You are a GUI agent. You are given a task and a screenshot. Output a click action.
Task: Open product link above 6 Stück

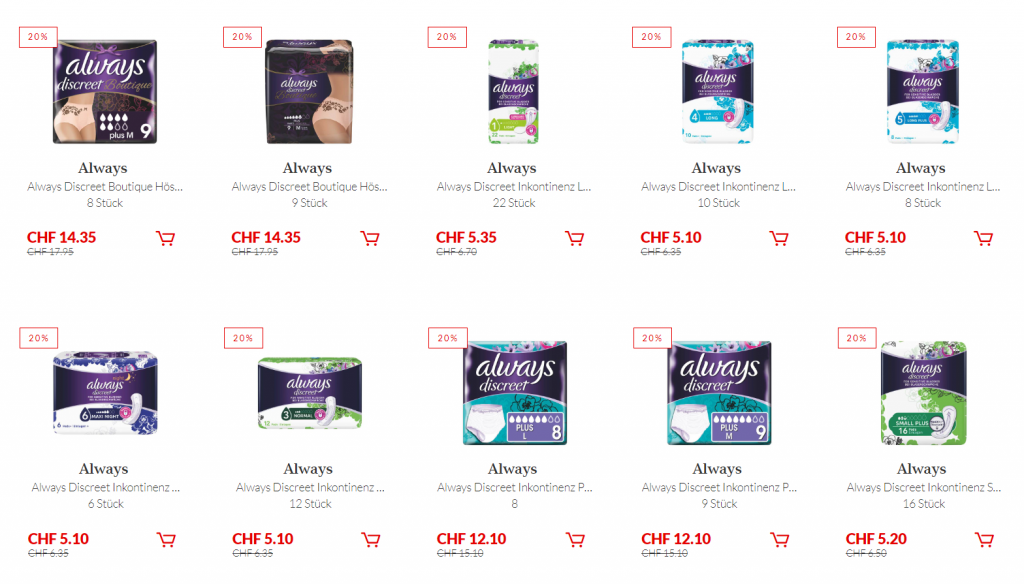(x=105, y=487)
